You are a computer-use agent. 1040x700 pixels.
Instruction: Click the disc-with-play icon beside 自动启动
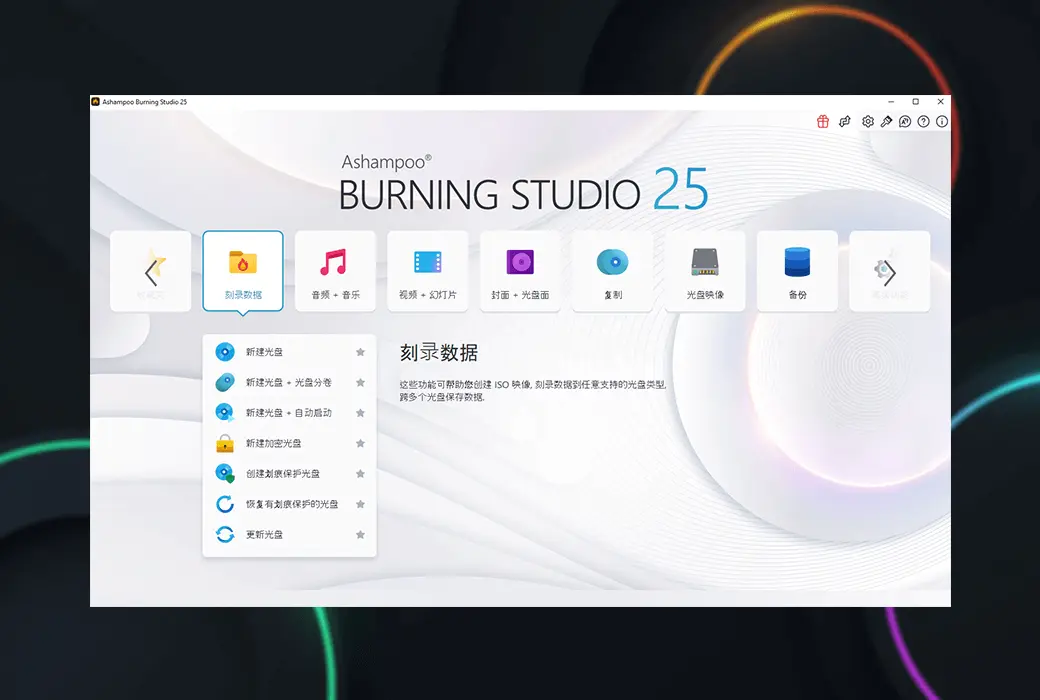coord(225,413)
